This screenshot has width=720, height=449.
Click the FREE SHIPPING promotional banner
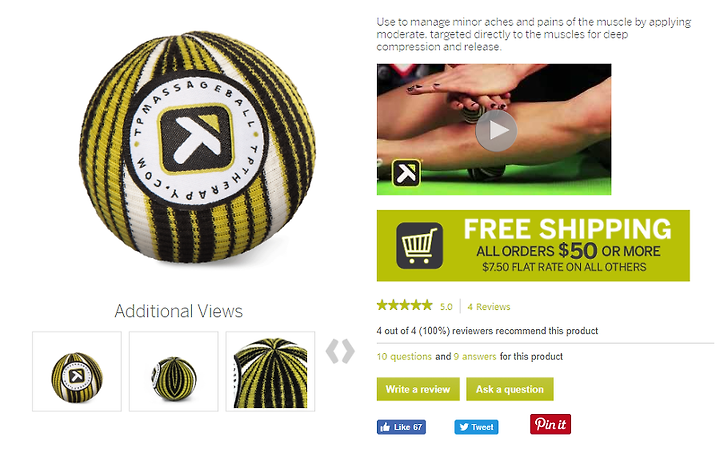tap(533, 246)
